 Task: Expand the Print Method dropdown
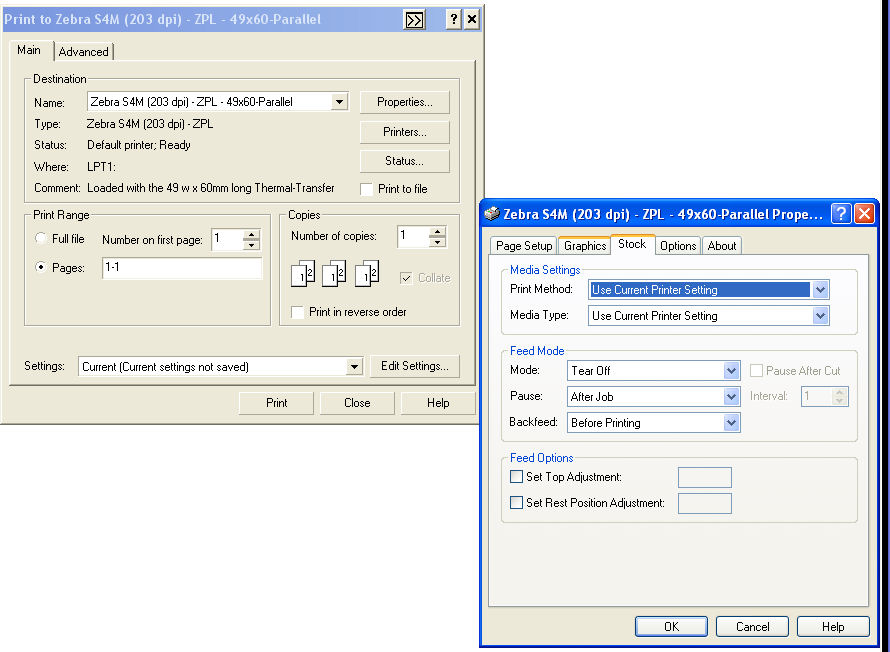(820, 290)
